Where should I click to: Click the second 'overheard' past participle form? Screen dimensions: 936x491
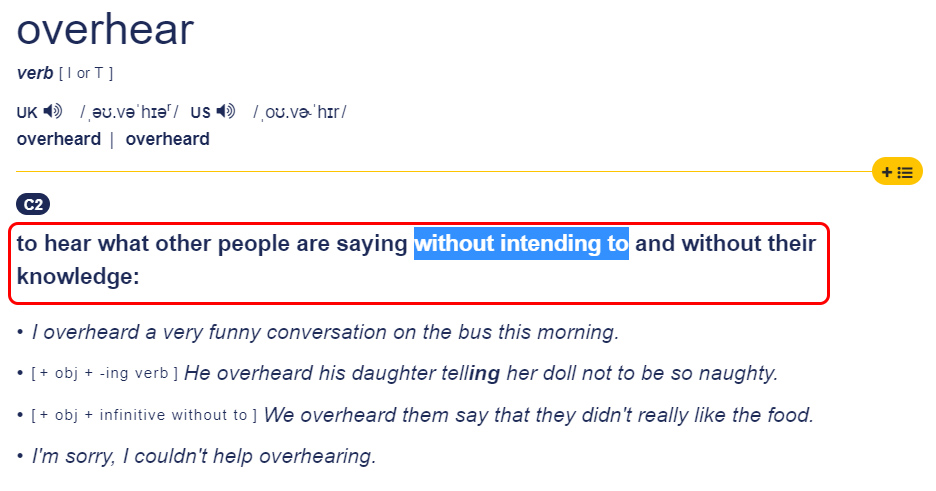(167, 139)
